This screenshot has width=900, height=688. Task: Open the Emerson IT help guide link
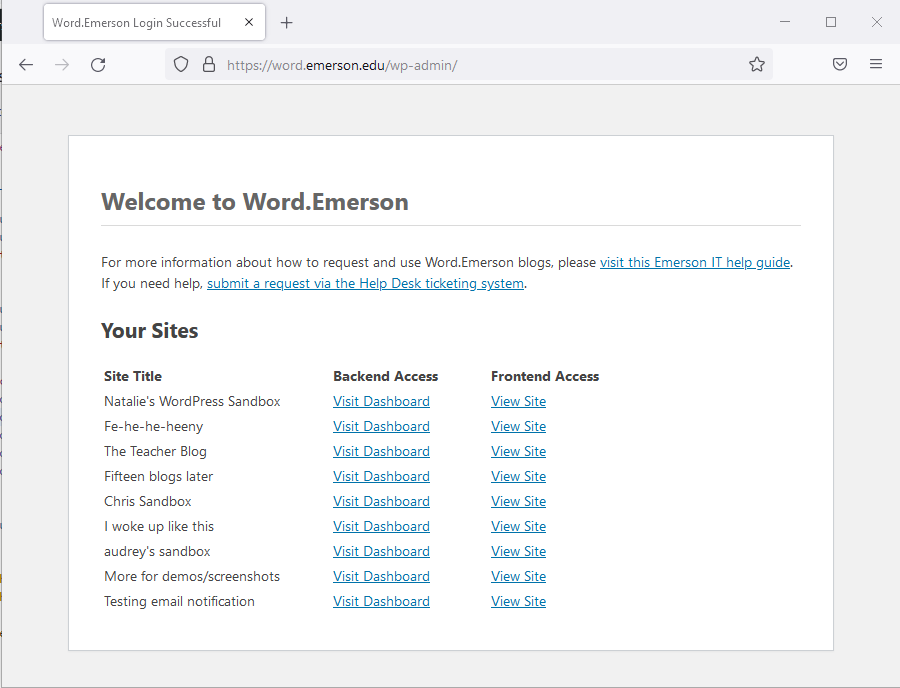(x=695, y=262)
